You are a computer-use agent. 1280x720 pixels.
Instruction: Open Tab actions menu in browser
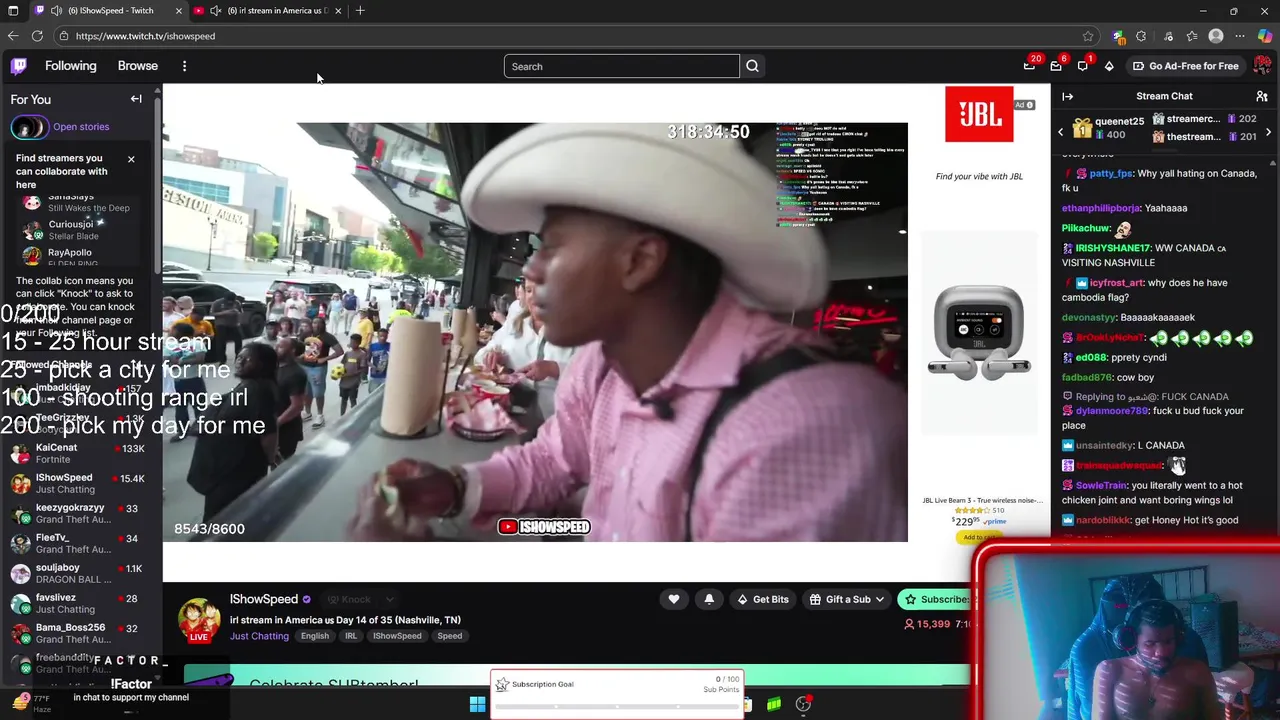pos(13,11)
